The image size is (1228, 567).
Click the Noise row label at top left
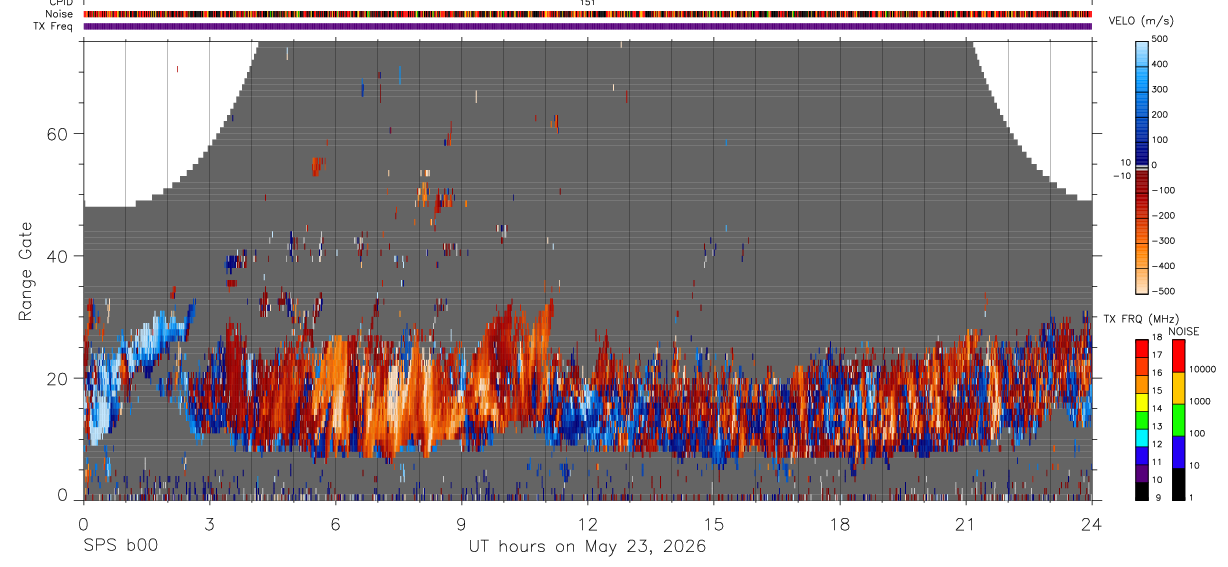coord(61,14)
